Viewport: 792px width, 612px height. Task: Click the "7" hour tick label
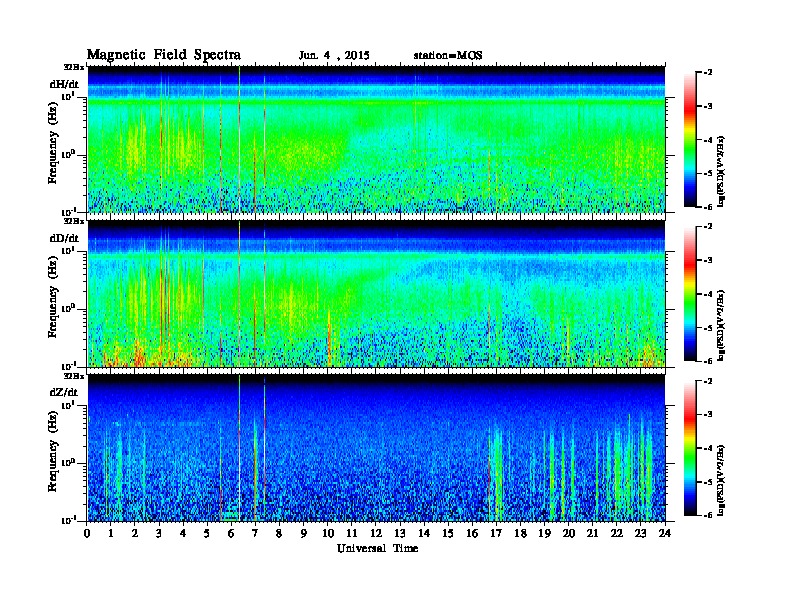coord(255,533)
